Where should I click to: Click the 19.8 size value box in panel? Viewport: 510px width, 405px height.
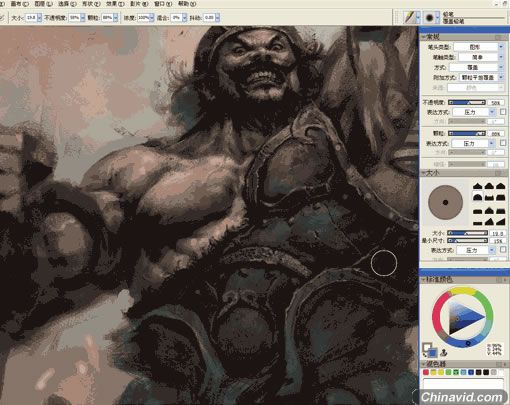tap(498, 233)
